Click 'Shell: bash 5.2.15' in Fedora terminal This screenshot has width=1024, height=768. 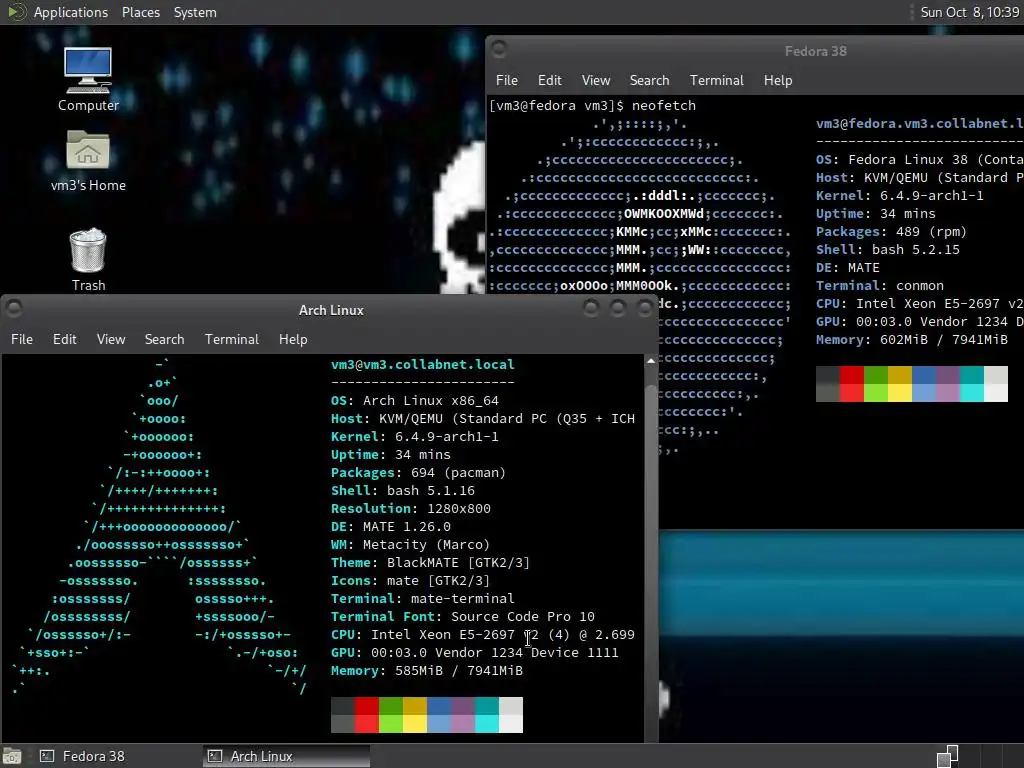click(x=888, y=249)
